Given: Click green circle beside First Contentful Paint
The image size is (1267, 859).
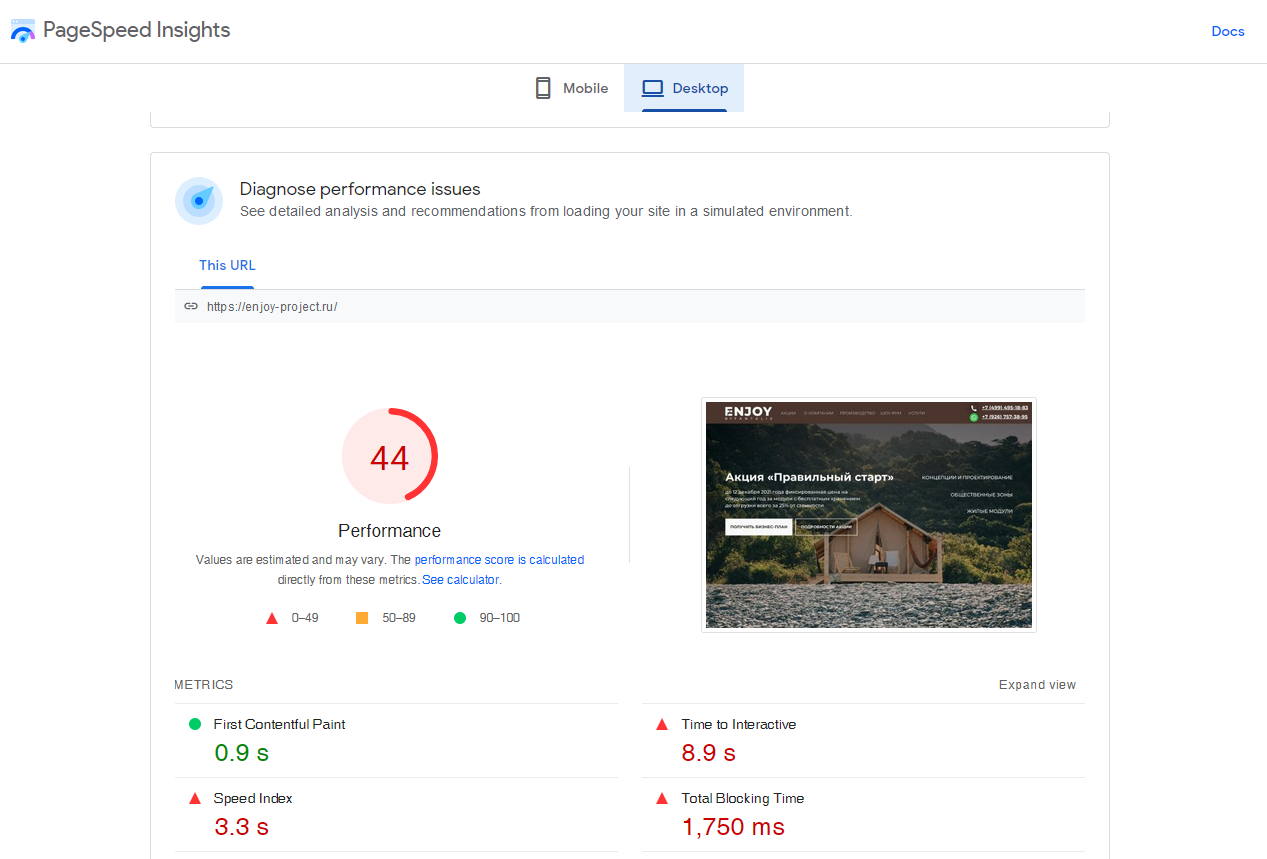Looking at the screenshot, I should click(195, 724).
